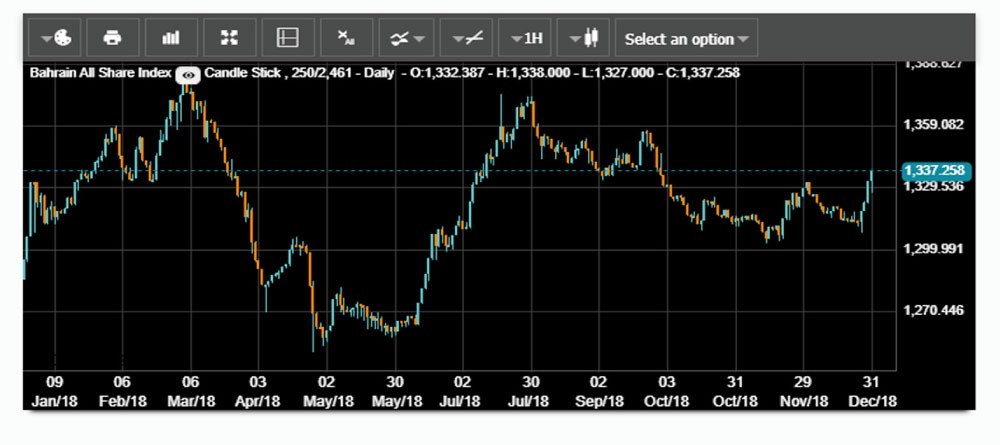Click the 02 Jul/18 date label
This screenshot has width=1000, height=445.
[x=462, y=391]
